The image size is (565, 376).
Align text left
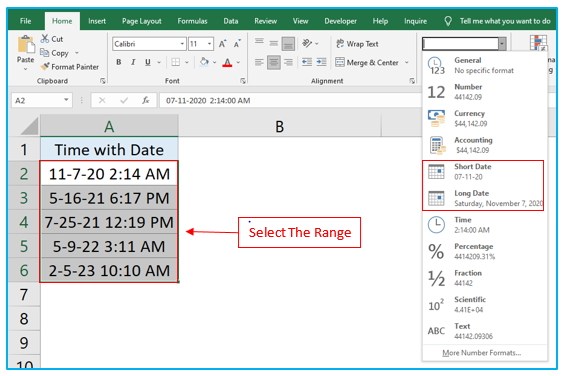coord(259,62)
